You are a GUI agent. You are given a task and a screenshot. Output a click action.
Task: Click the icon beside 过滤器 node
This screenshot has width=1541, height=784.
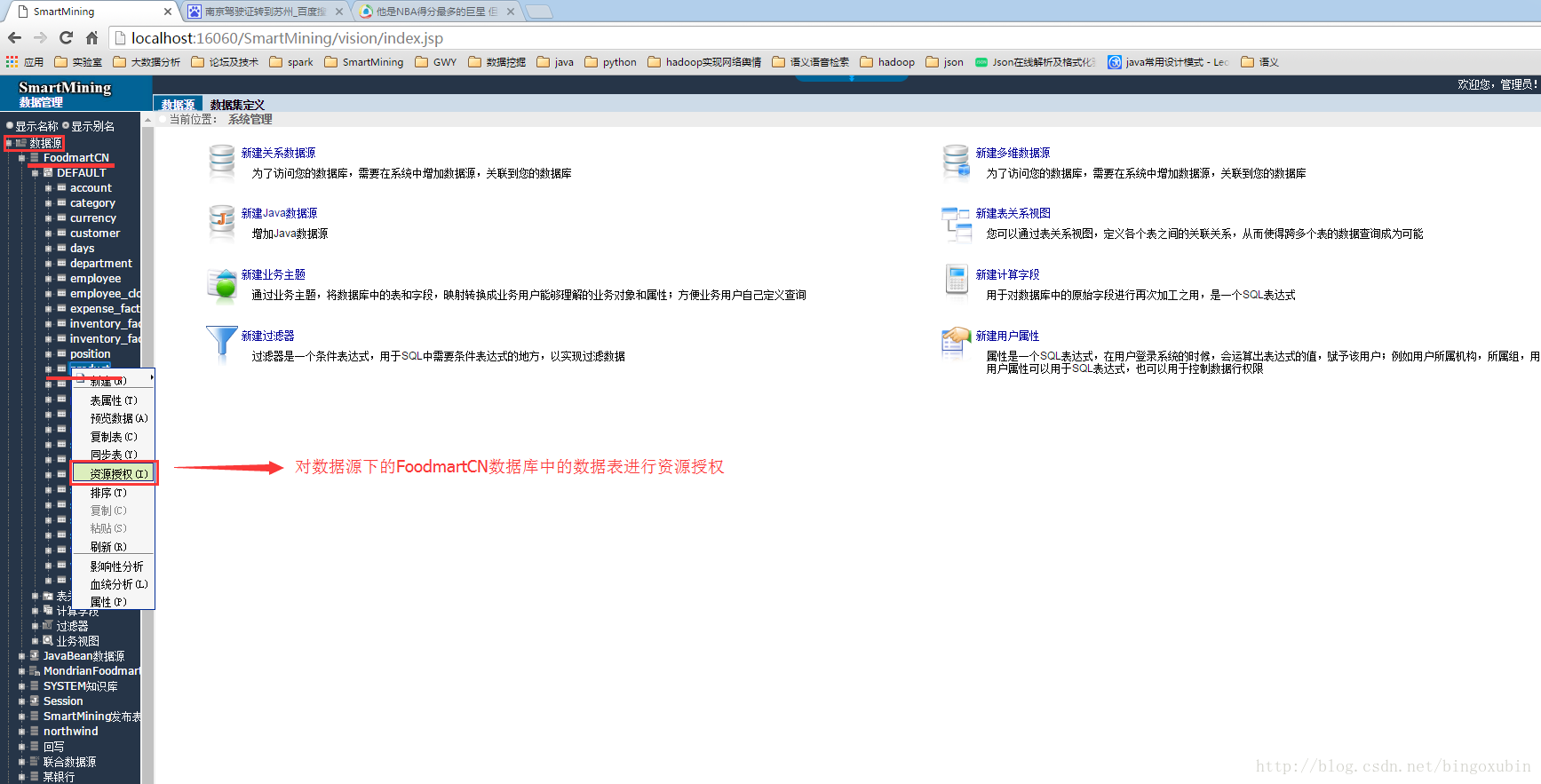point(48,625)
